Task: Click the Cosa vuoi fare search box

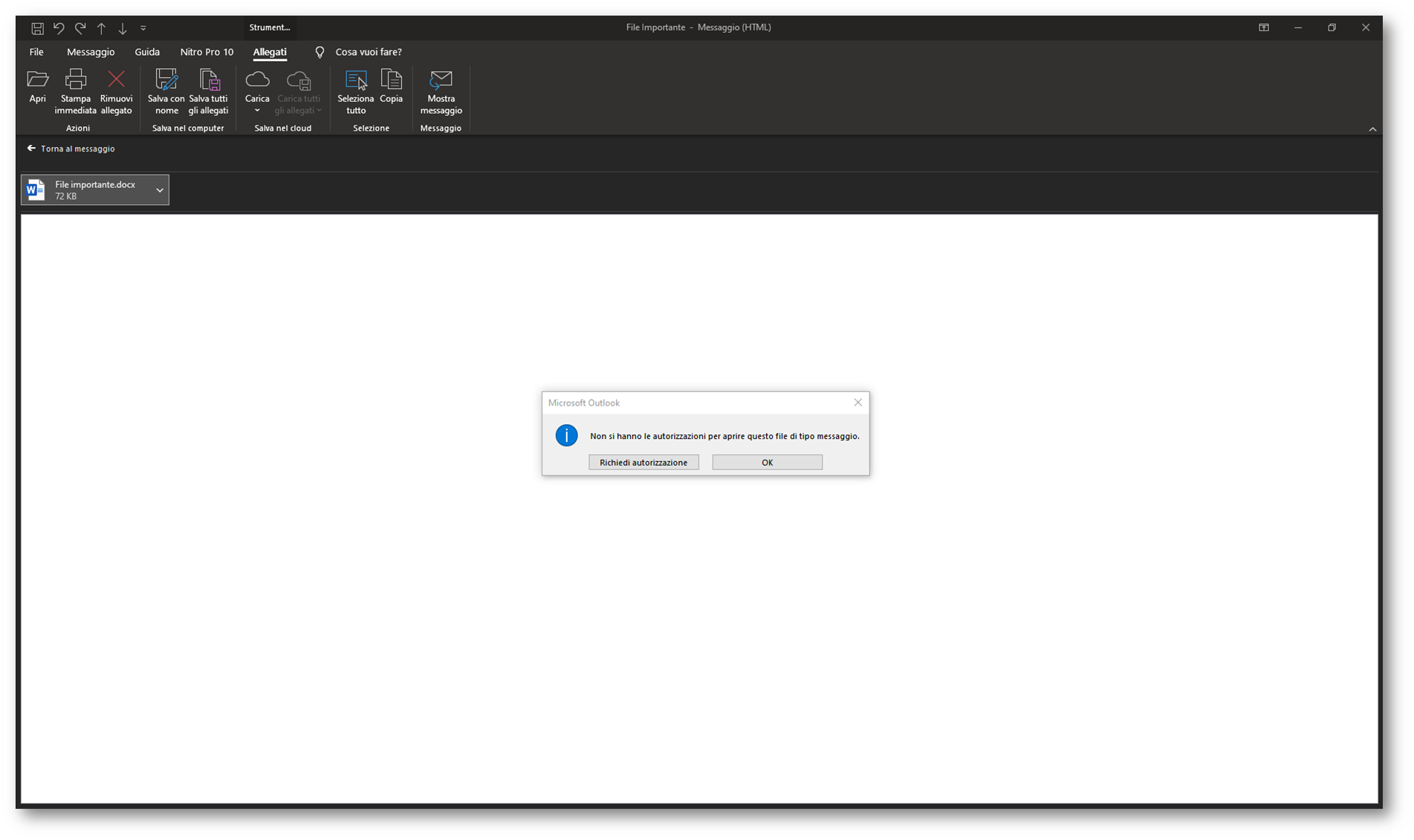Action: 369,52
